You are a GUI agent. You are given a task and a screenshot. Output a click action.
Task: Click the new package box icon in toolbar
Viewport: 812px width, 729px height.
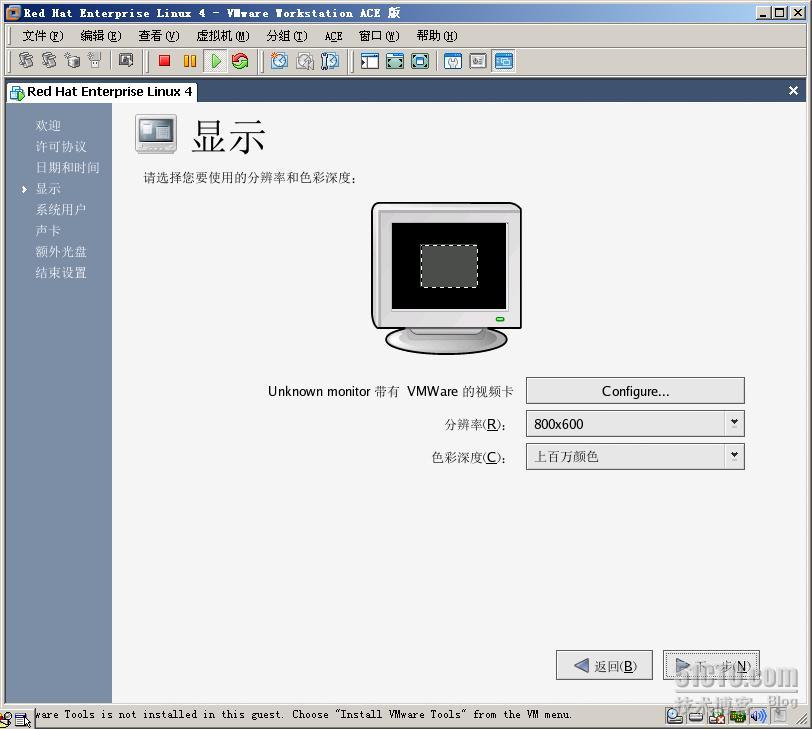coord(72,61)
